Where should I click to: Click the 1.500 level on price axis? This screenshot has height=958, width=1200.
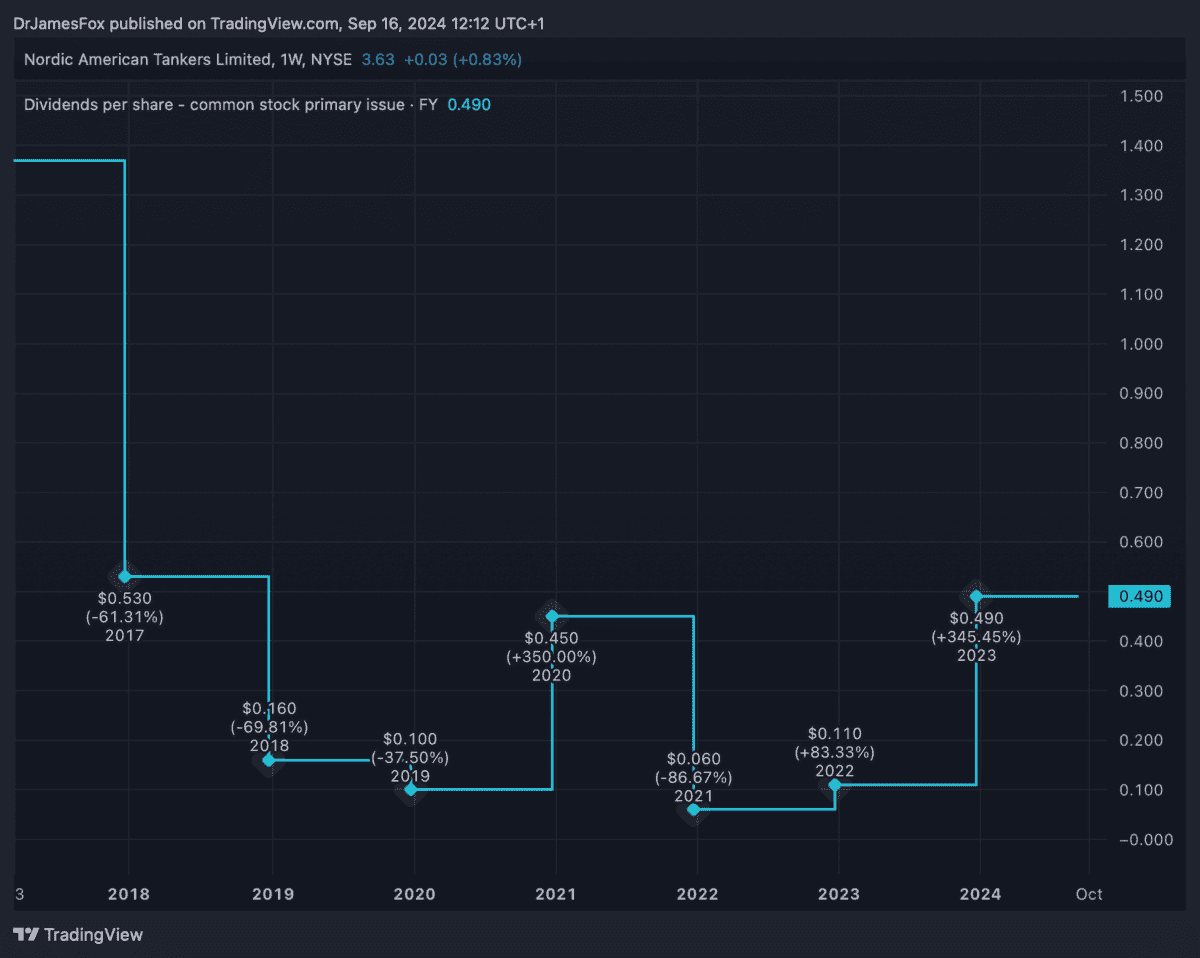(1140, 96)
